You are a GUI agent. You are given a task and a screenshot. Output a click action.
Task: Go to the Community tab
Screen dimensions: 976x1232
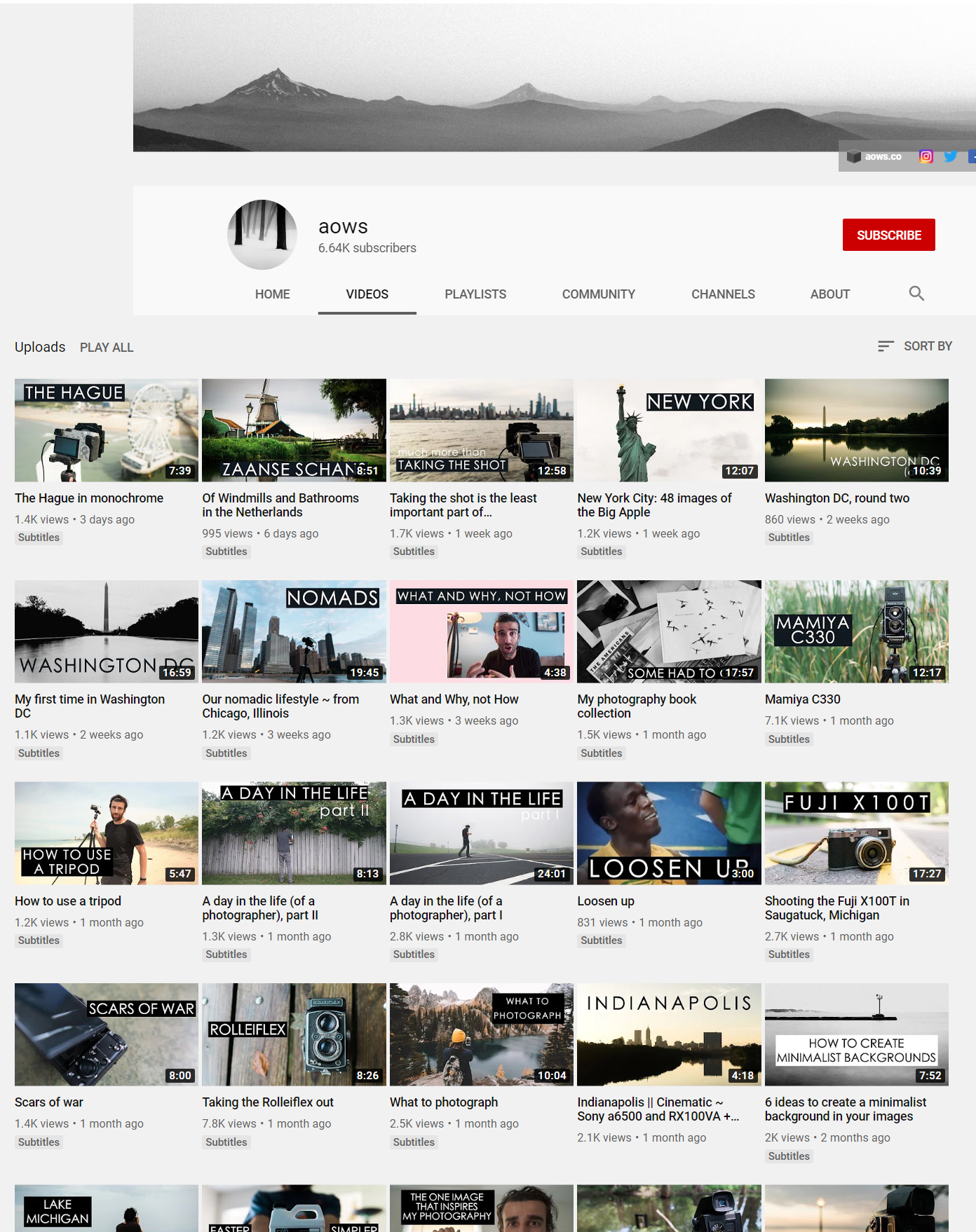598,294
